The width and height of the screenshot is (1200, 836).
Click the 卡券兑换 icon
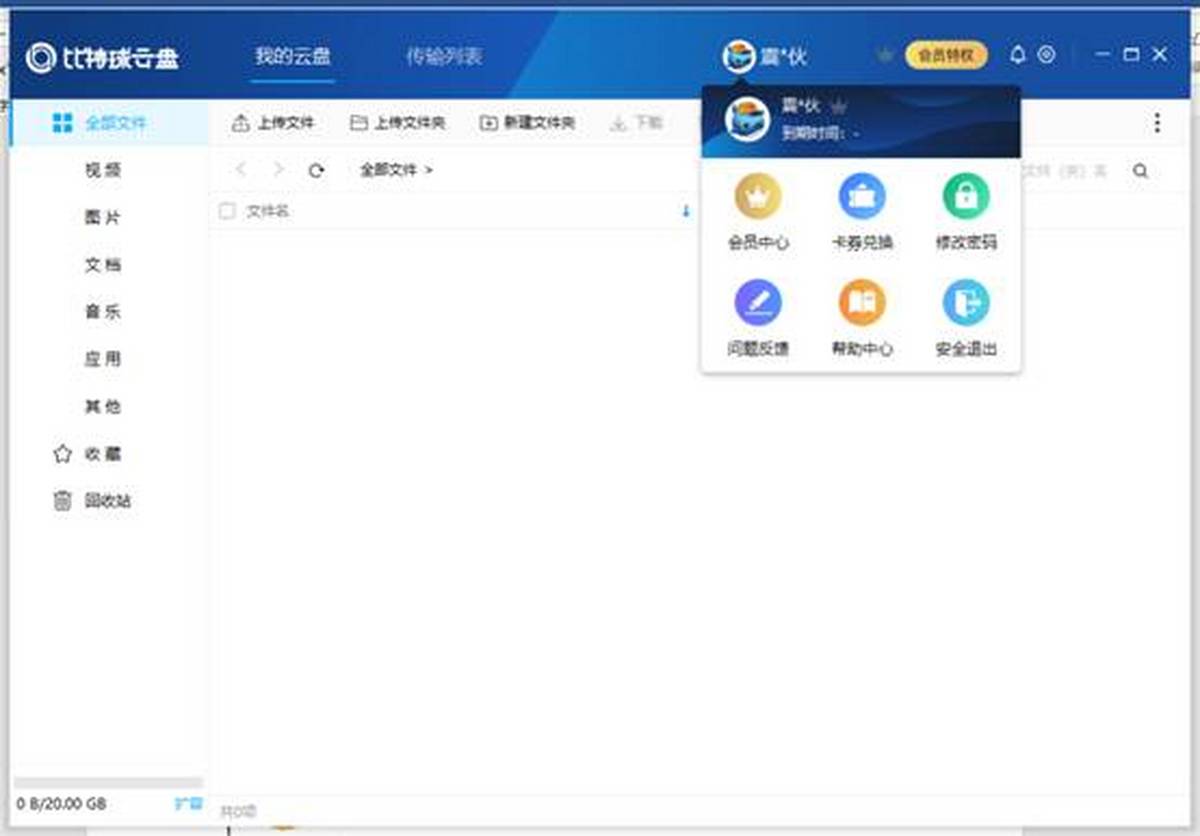click(862, 197)
